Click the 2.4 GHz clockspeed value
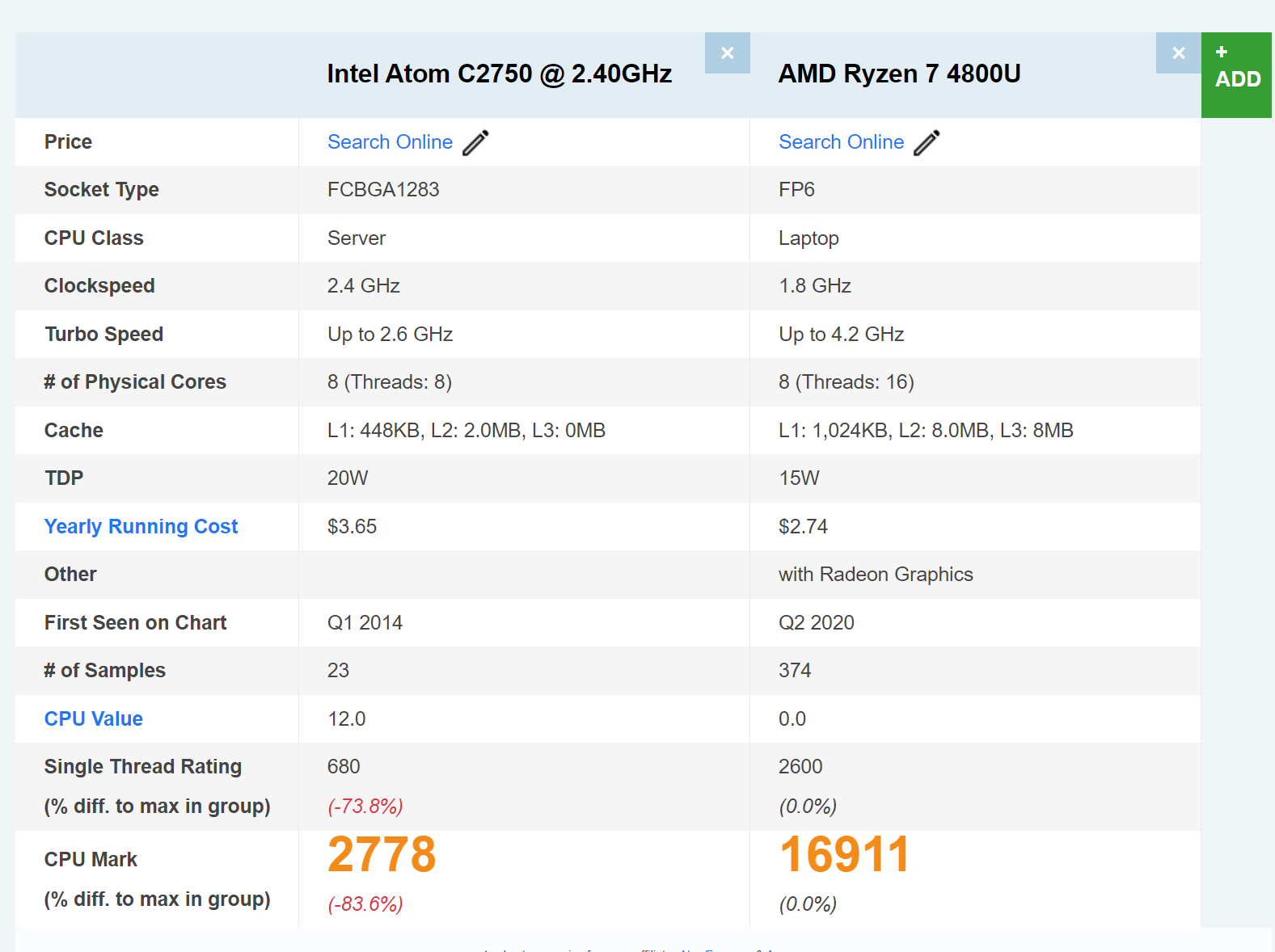The width and height of the screenshot is (1275, 952). coord(364,286)
